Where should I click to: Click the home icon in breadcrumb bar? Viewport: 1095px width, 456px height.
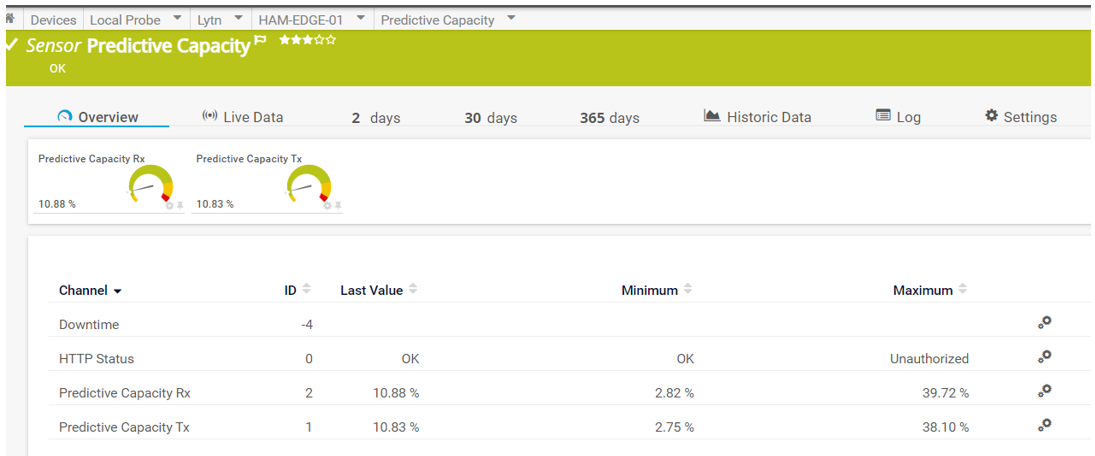tap(10, 19)
